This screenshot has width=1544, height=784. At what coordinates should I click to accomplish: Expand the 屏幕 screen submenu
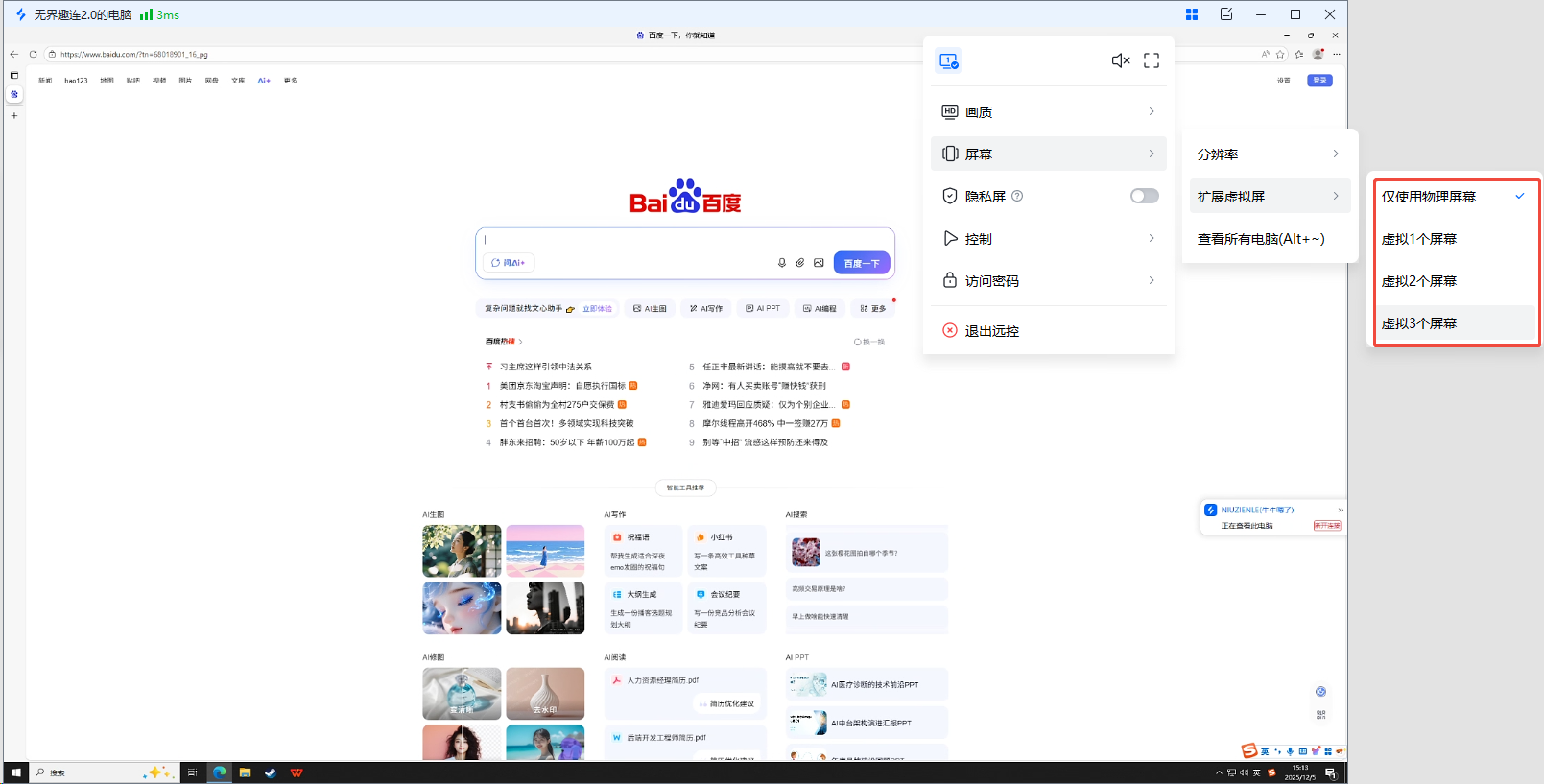1049,154
